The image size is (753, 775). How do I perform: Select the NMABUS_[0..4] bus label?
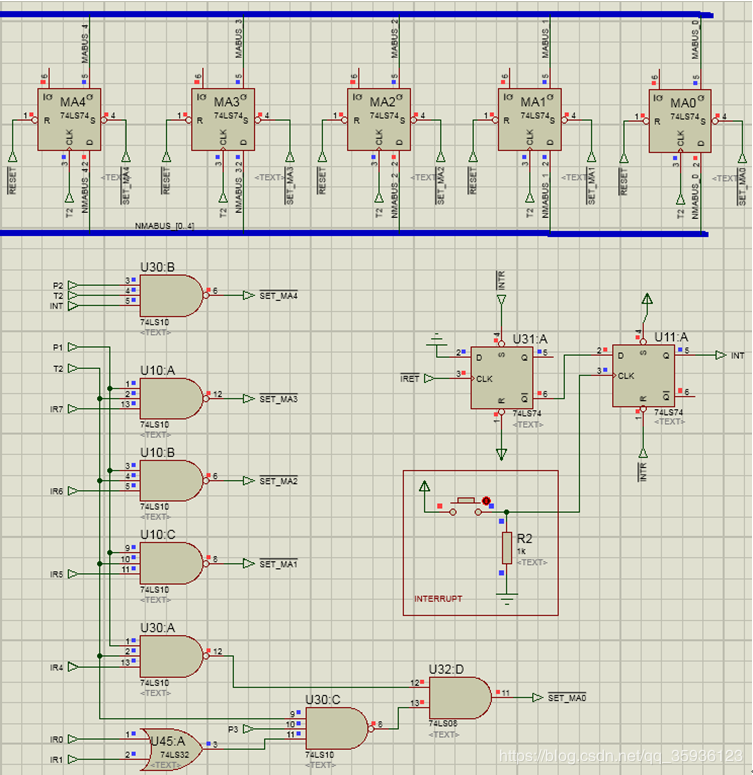[165, 227]
